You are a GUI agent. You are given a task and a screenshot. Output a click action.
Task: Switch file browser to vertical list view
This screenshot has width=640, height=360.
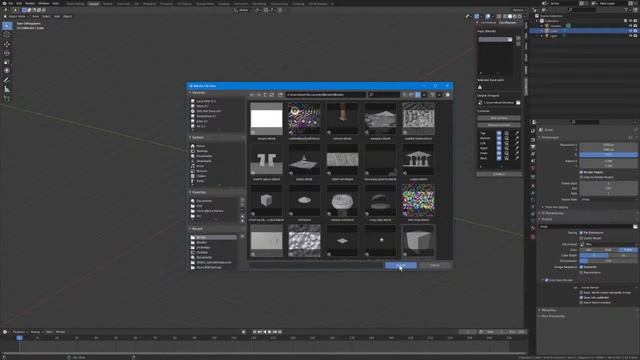[x=405, y=95]
